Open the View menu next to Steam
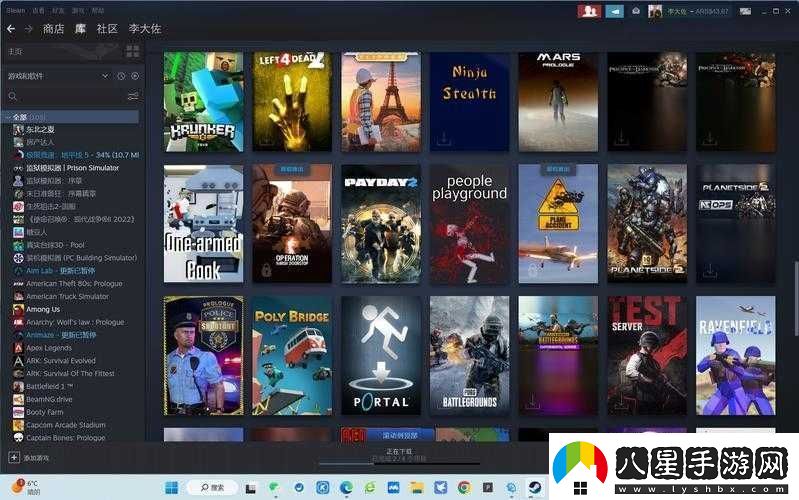Screen dimensions: 799x500 38,10
